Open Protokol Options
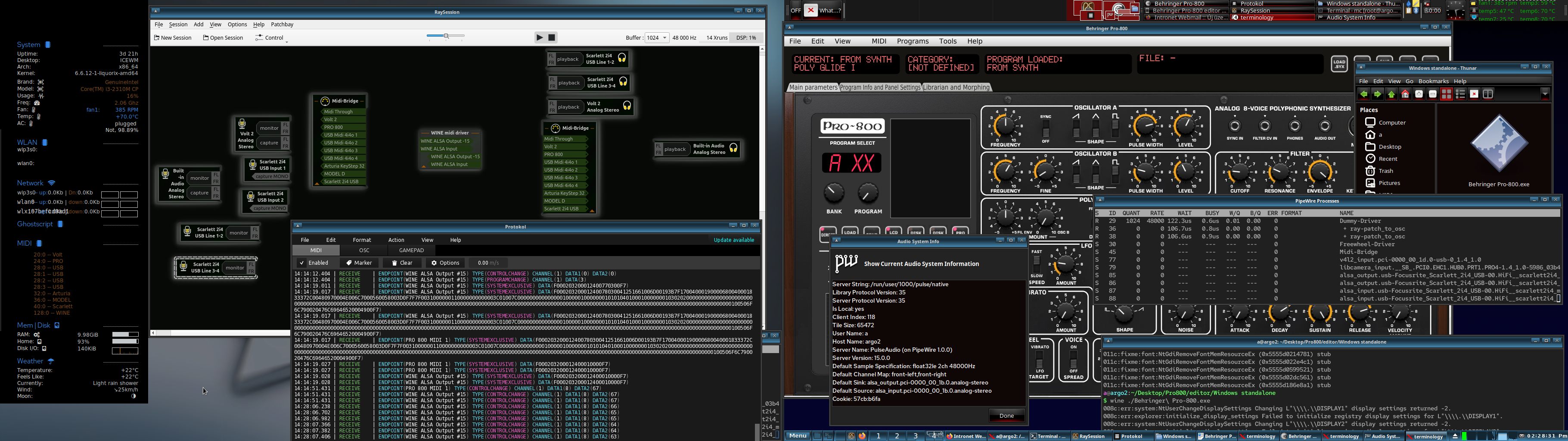This screenshot has width=1568, height=441. (x=445, y=263)
